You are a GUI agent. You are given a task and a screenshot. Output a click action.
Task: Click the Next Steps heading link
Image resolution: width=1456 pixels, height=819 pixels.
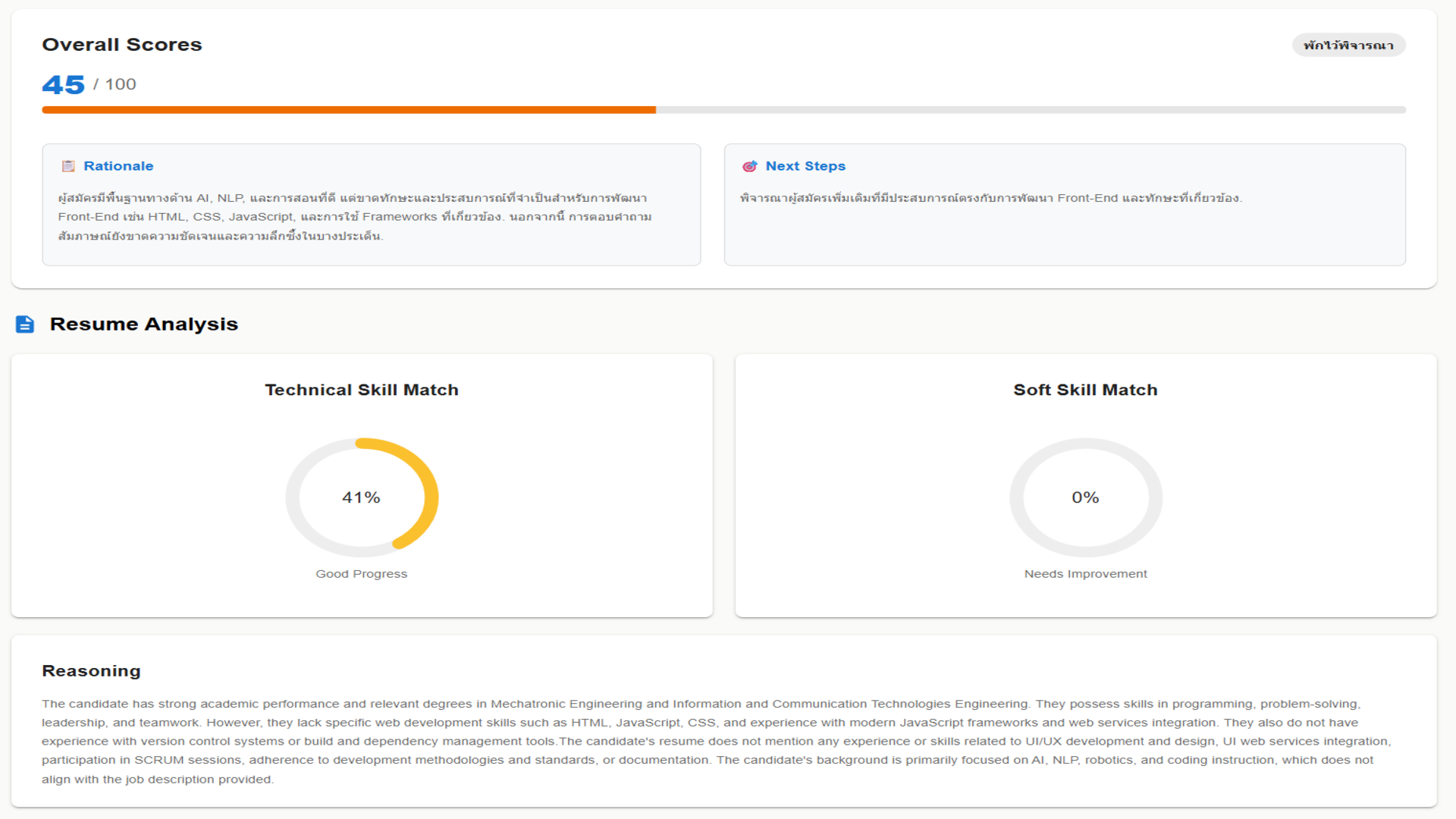pos(805,166)
